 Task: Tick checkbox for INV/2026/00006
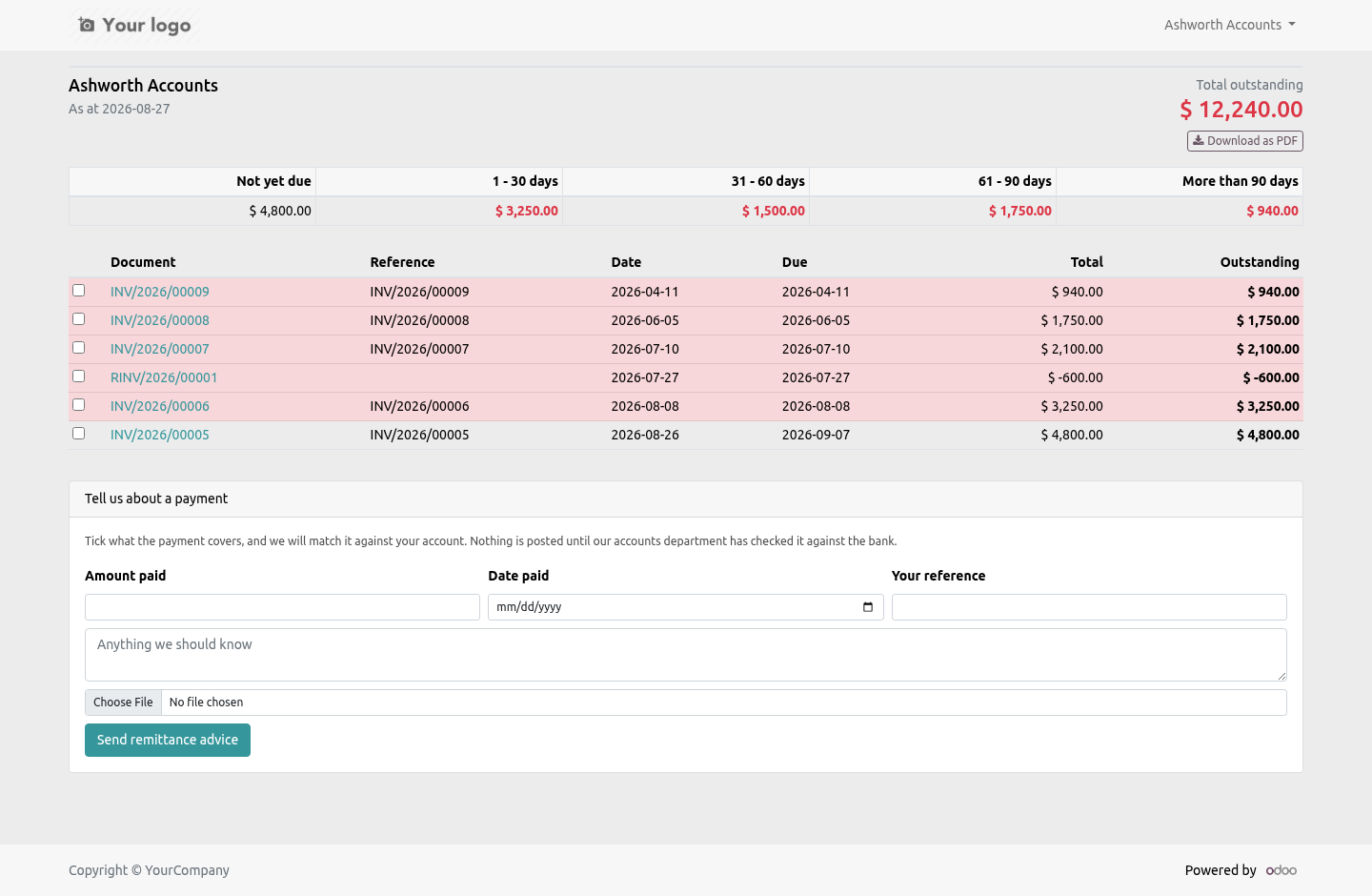[79, 405]
